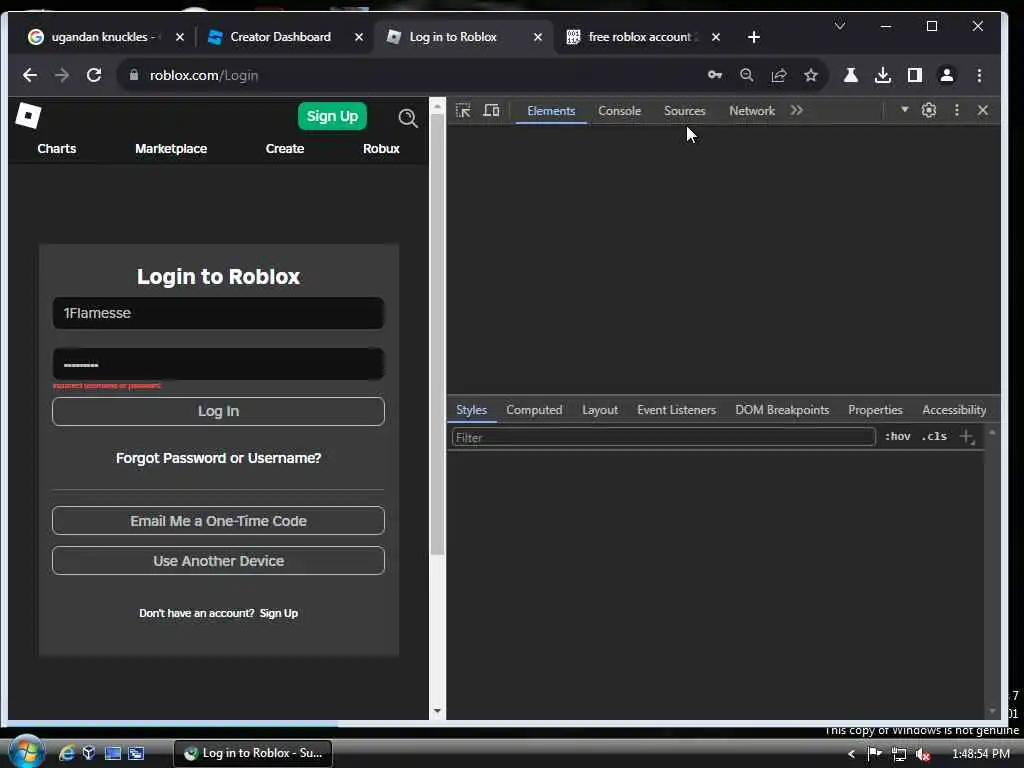Open the DevTools Elements tab

[551, 111]
